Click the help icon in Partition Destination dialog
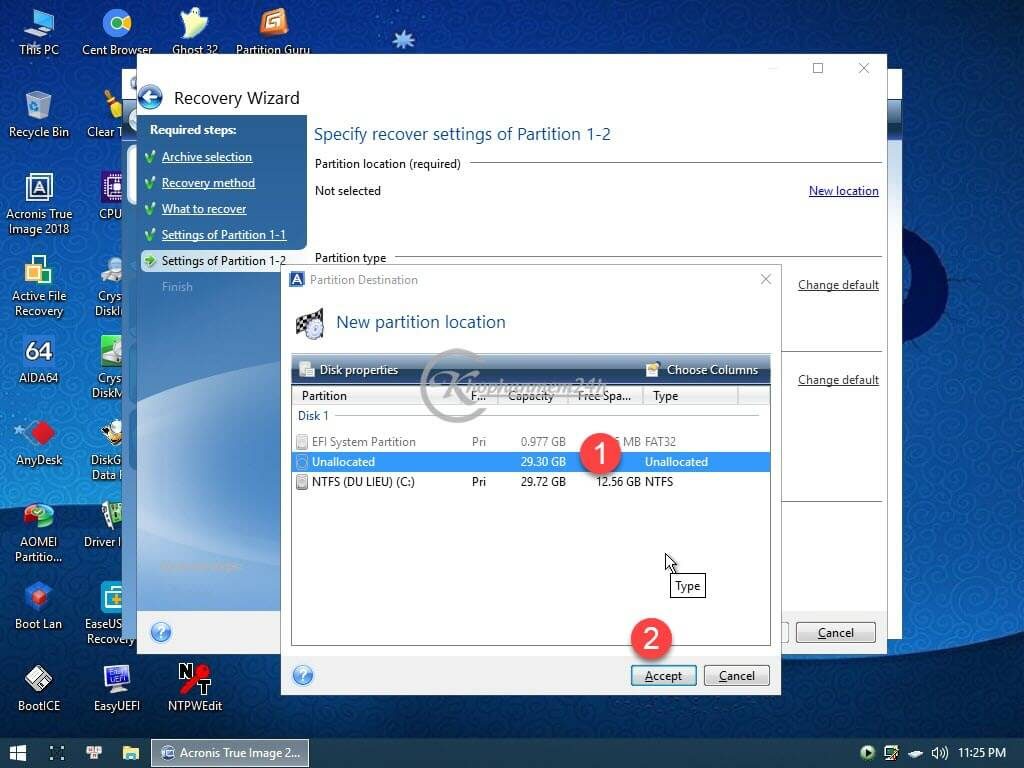1024x768 pixels. tap(303, 675)
